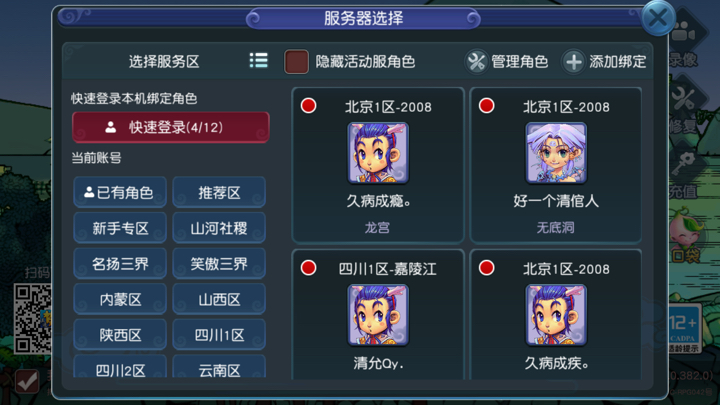Expand the 山河社稷 server group
Viewport: 720px width, 405px height.
tap(219, 228)
